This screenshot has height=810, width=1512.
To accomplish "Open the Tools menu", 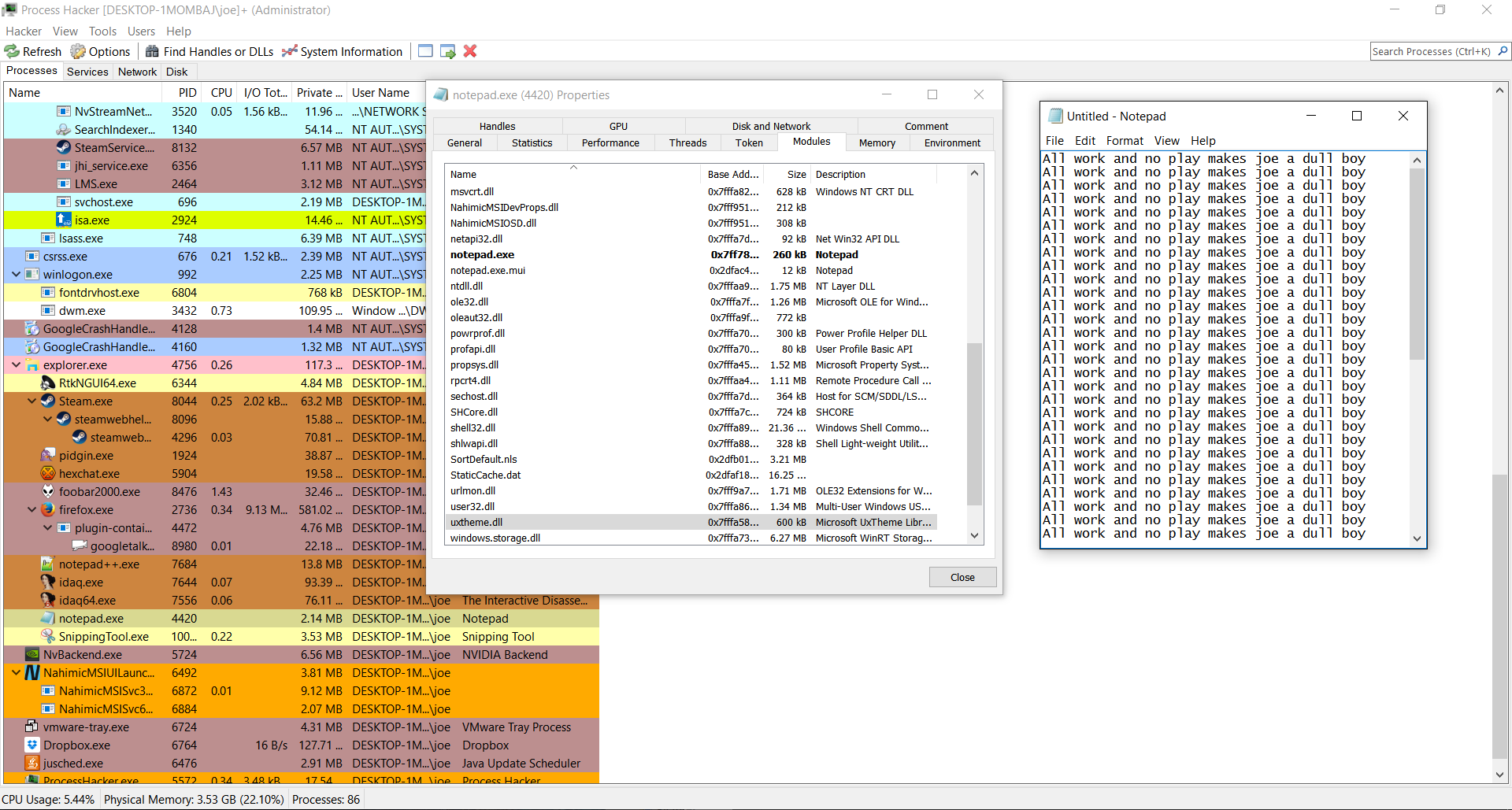I will [x=102, y=31].
